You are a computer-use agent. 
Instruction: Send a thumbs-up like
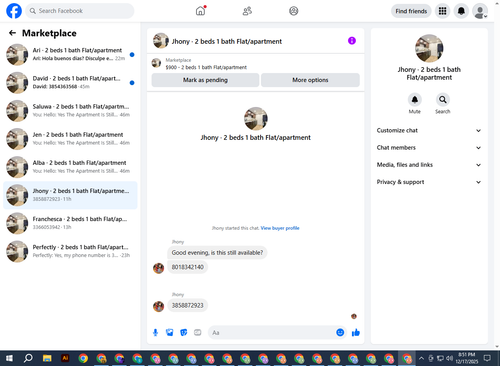click(356, 332)
